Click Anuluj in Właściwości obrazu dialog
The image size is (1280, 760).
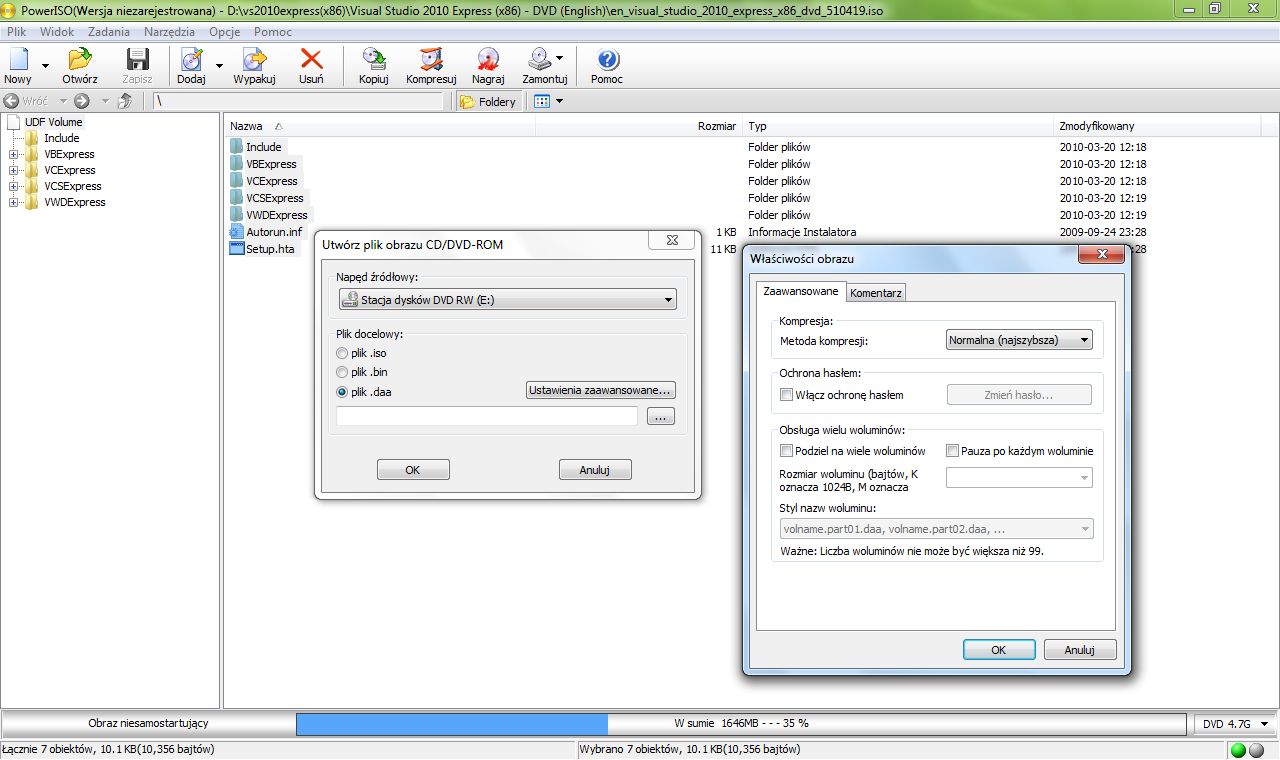click(x=1080, y=650)
